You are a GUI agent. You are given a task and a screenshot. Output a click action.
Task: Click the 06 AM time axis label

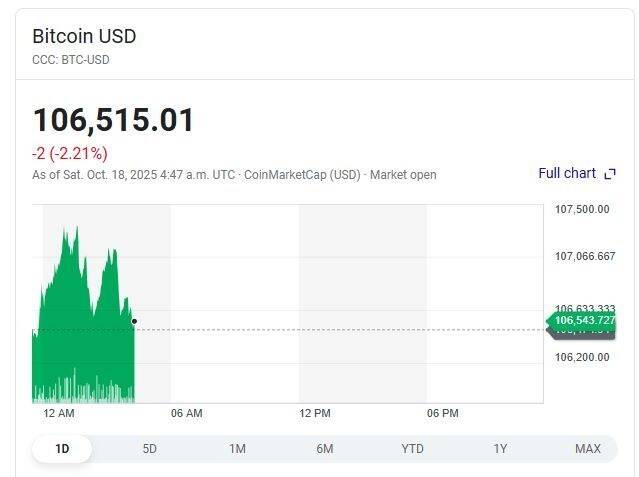[187, 413]
